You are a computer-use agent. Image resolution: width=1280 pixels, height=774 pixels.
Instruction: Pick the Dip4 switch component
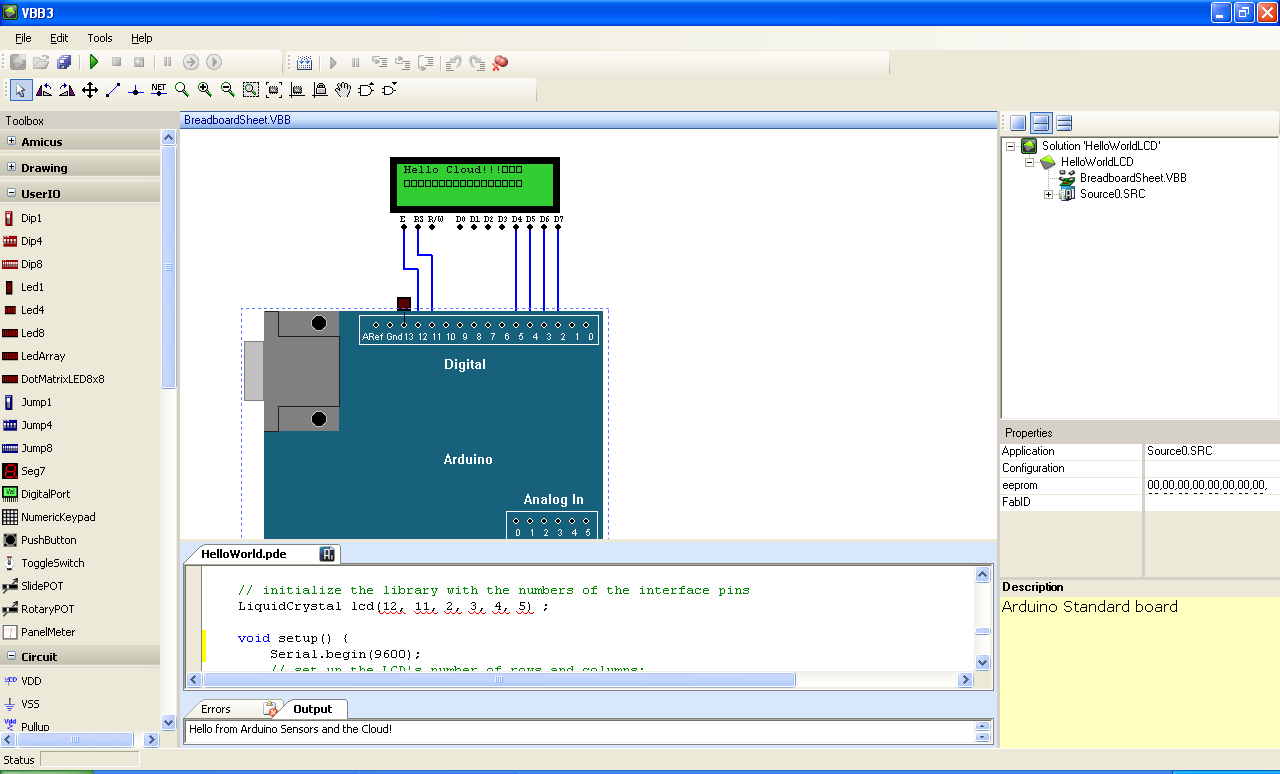(31, 241)
